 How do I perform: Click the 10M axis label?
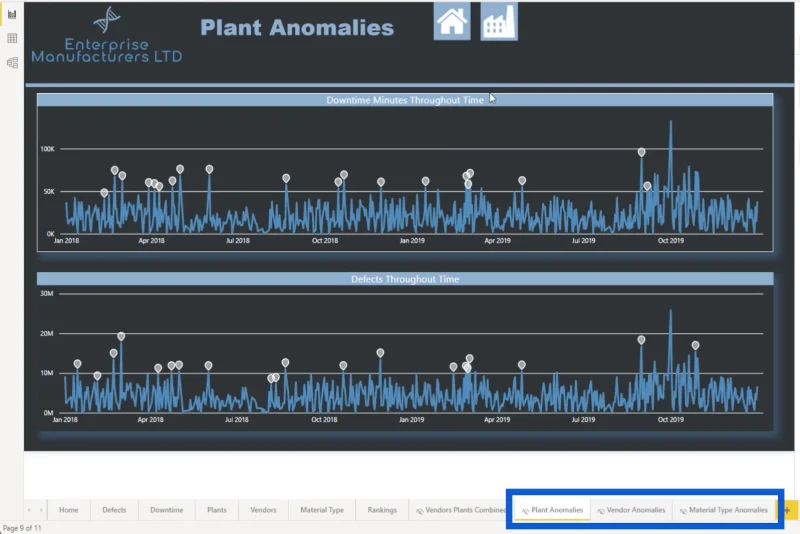[46, 373]
